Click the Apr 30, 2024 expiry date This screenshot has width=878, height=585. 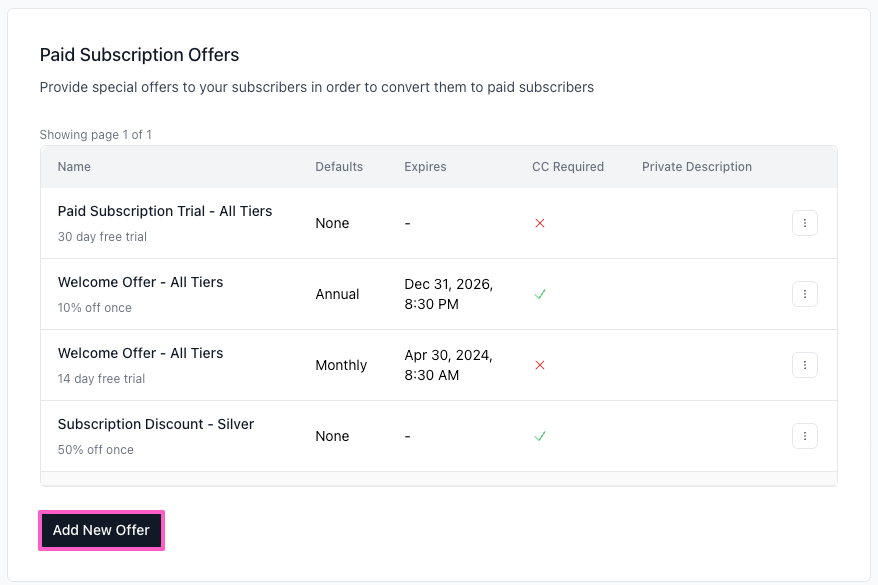point(448,365)
